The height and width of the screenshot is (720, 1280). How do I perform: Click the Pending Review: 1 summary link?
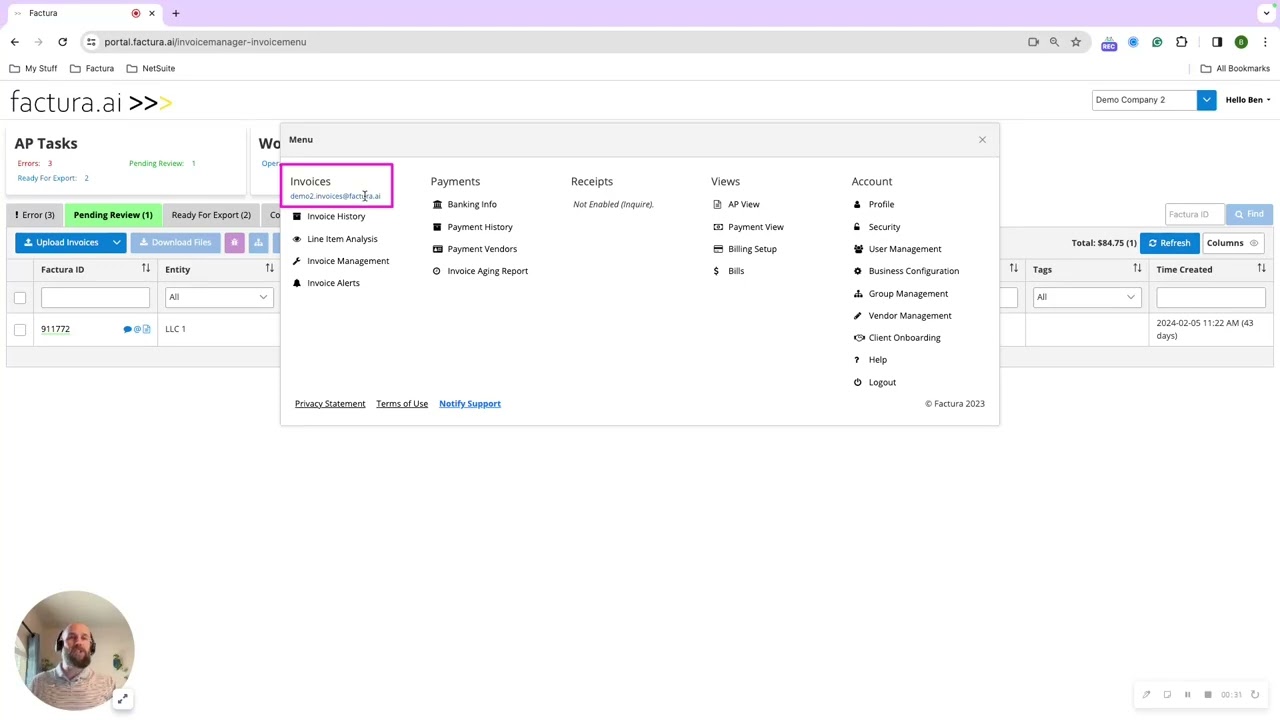[x=162, y=163]
